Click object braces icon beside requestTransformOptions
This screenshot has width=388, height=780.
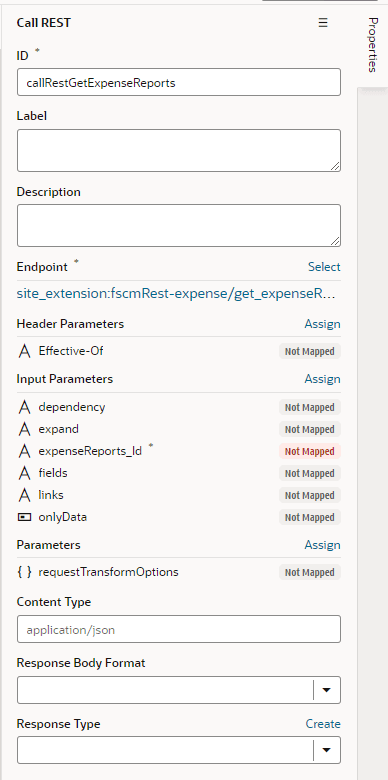click(24, 572)
